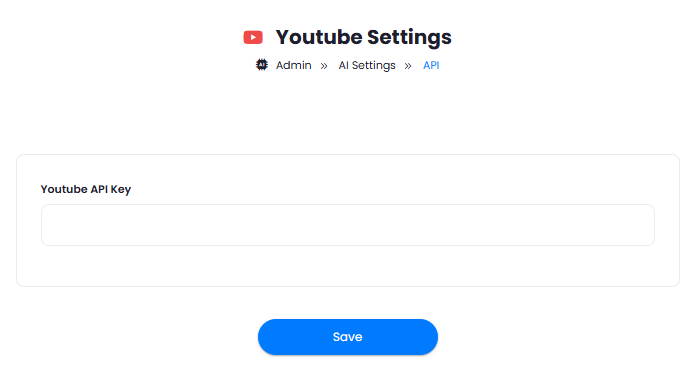Click the double chevron after Admin

point(324,66)
